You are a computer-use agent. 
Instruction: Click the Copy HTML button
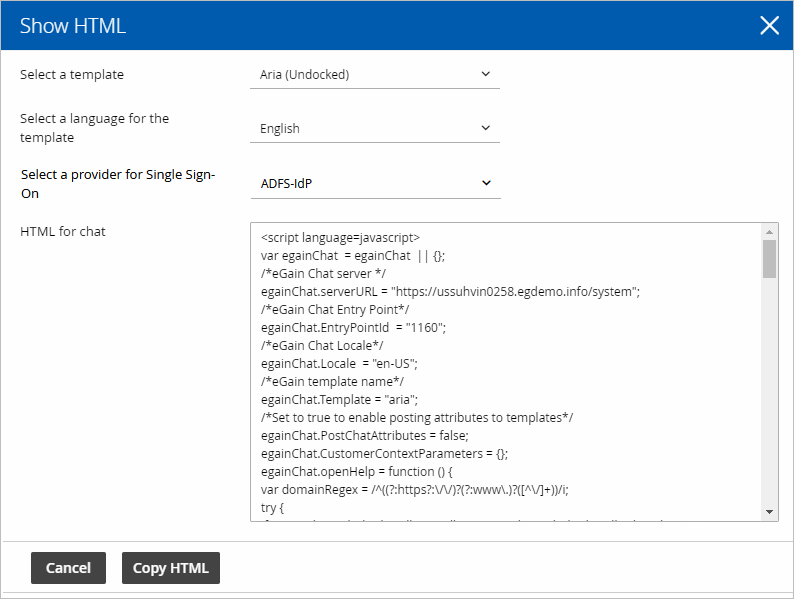click(171, 568)
